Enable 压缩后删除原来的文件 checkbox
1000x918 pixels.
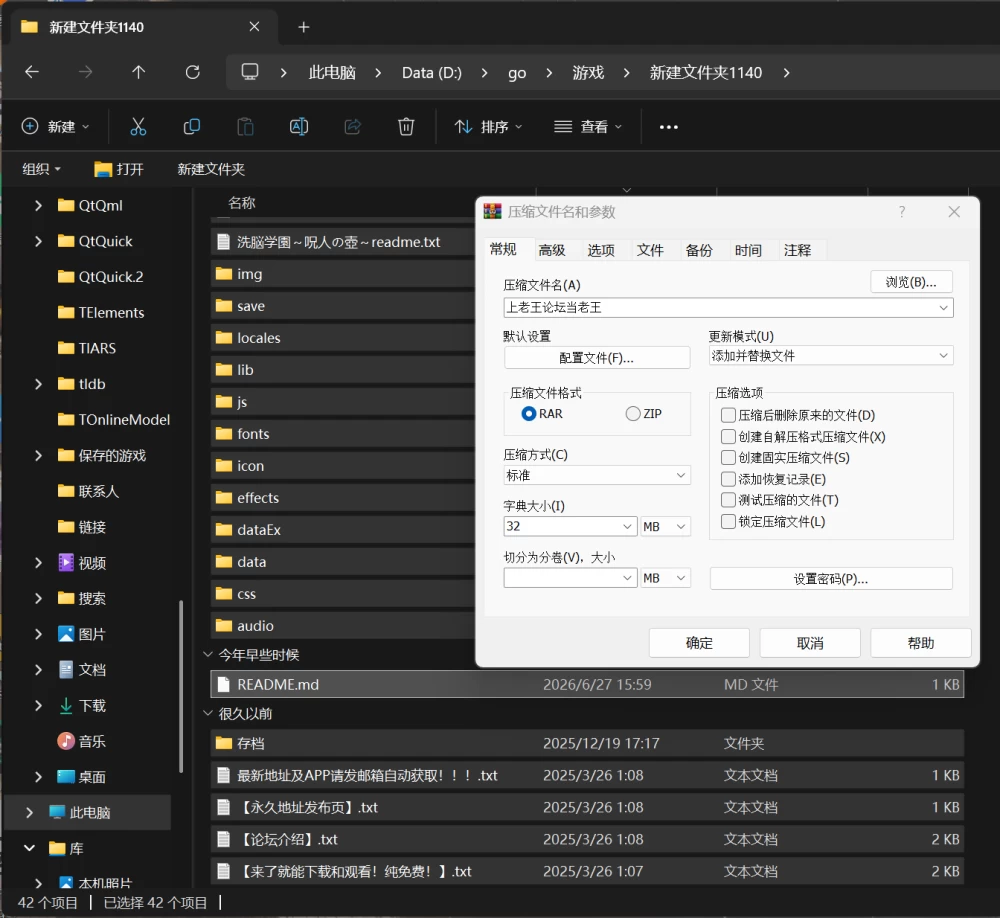click(728, 415)
